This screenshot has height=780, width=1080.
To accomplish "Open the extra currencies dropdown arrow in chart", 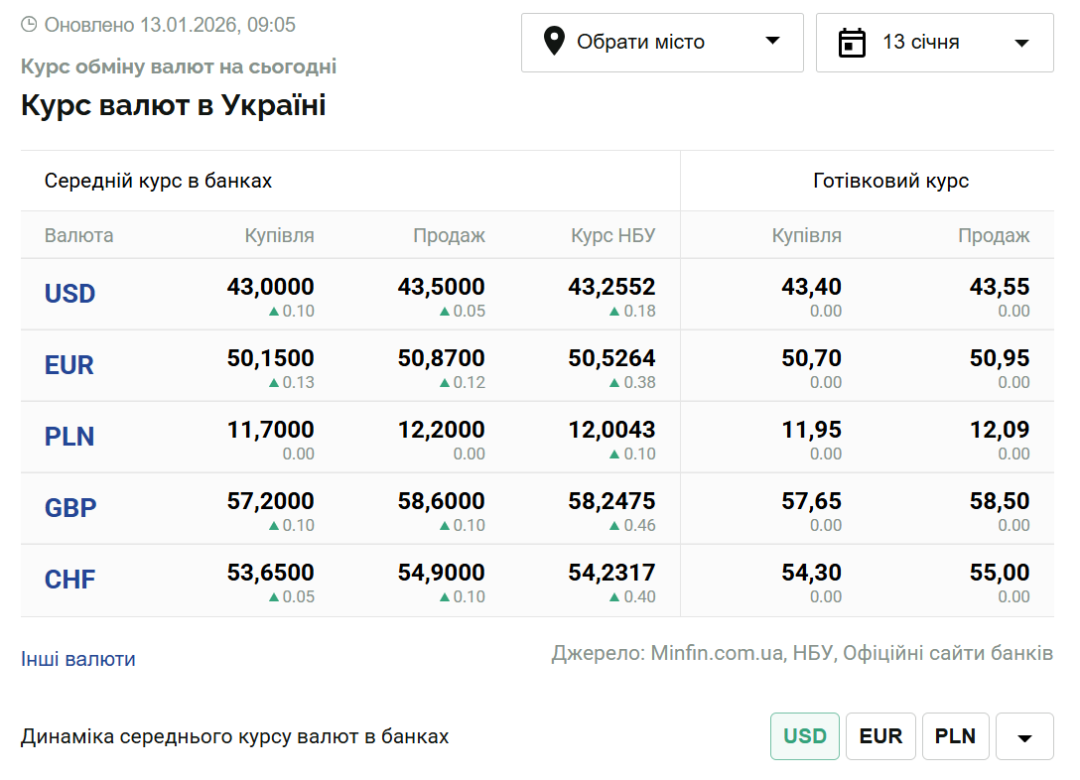I will (x=1024, y=737).
